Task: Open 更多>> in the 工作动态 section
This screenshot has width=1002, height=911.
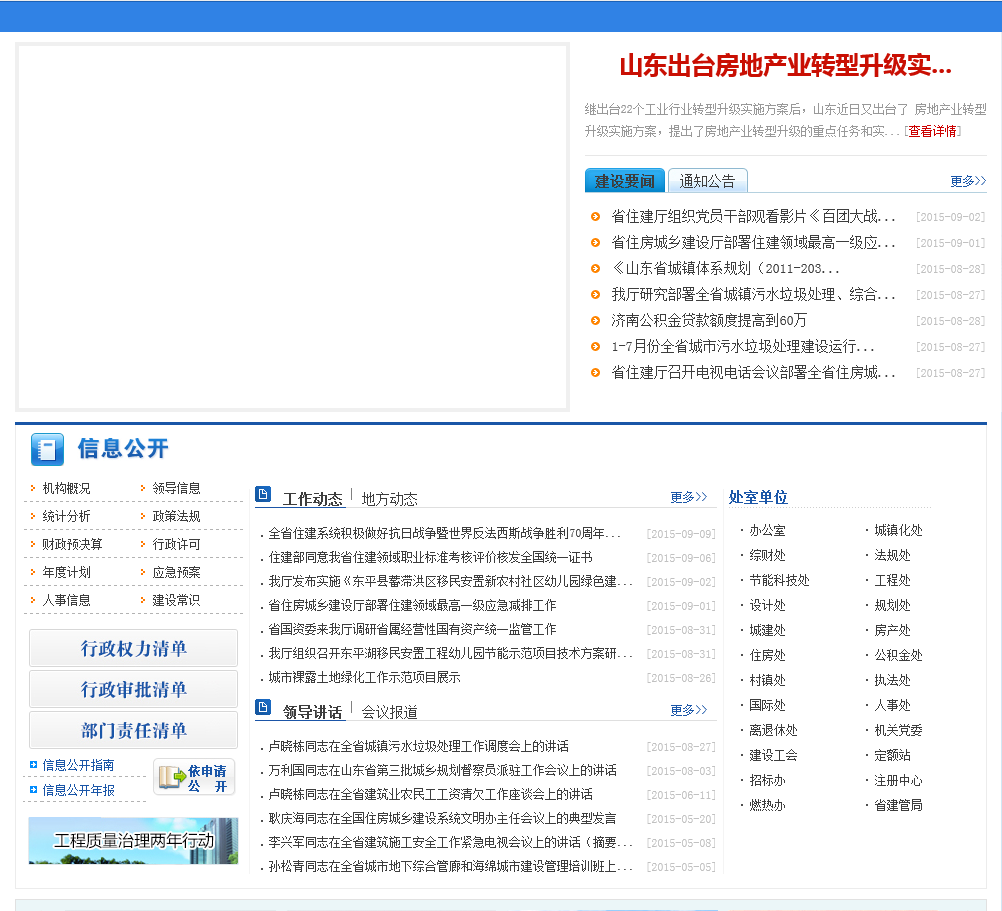Action: coord(689,497)
